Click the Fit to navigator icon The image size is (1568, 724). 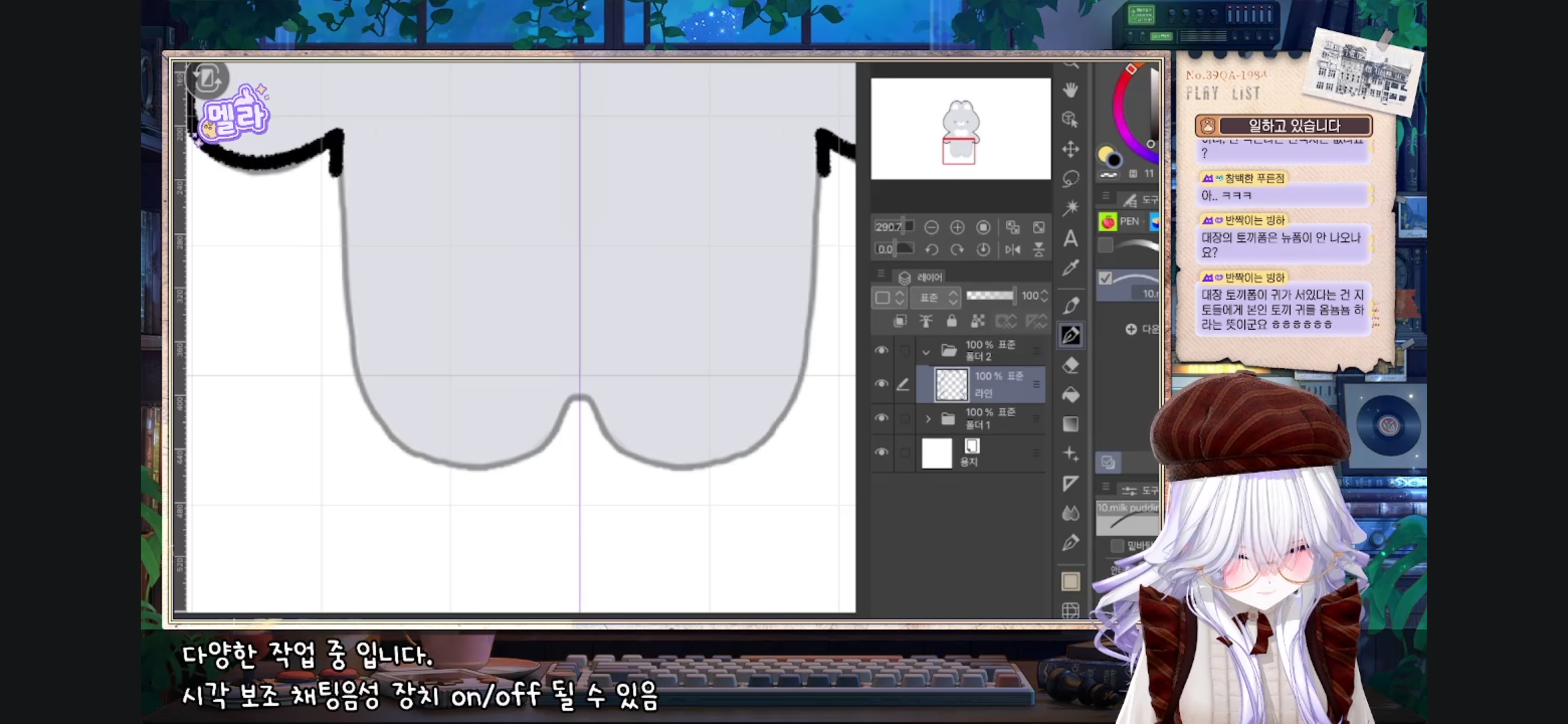[1013, 228]
